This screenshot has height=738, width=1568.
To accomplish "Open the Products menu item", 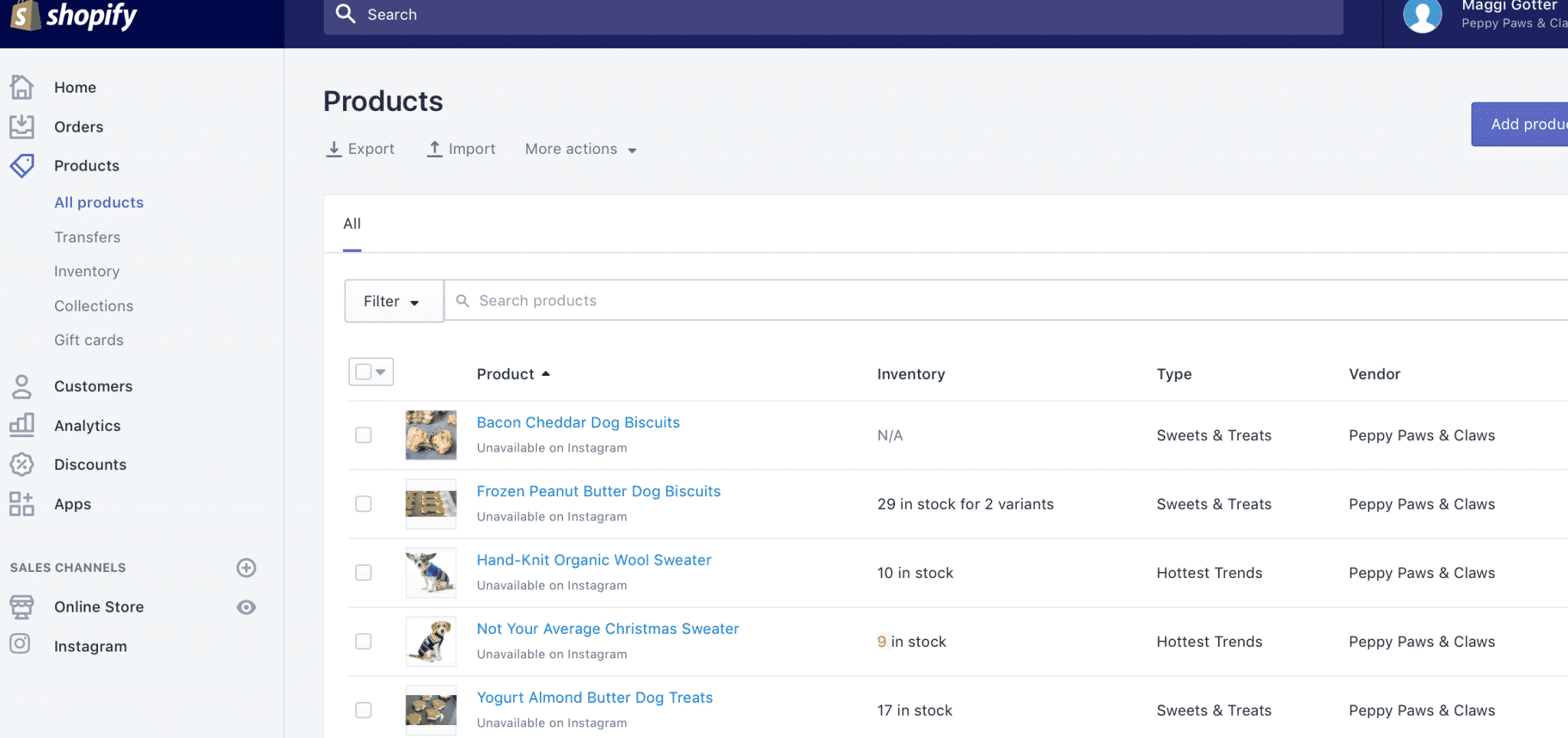I will pyautogui.click(x=87, y=165).
